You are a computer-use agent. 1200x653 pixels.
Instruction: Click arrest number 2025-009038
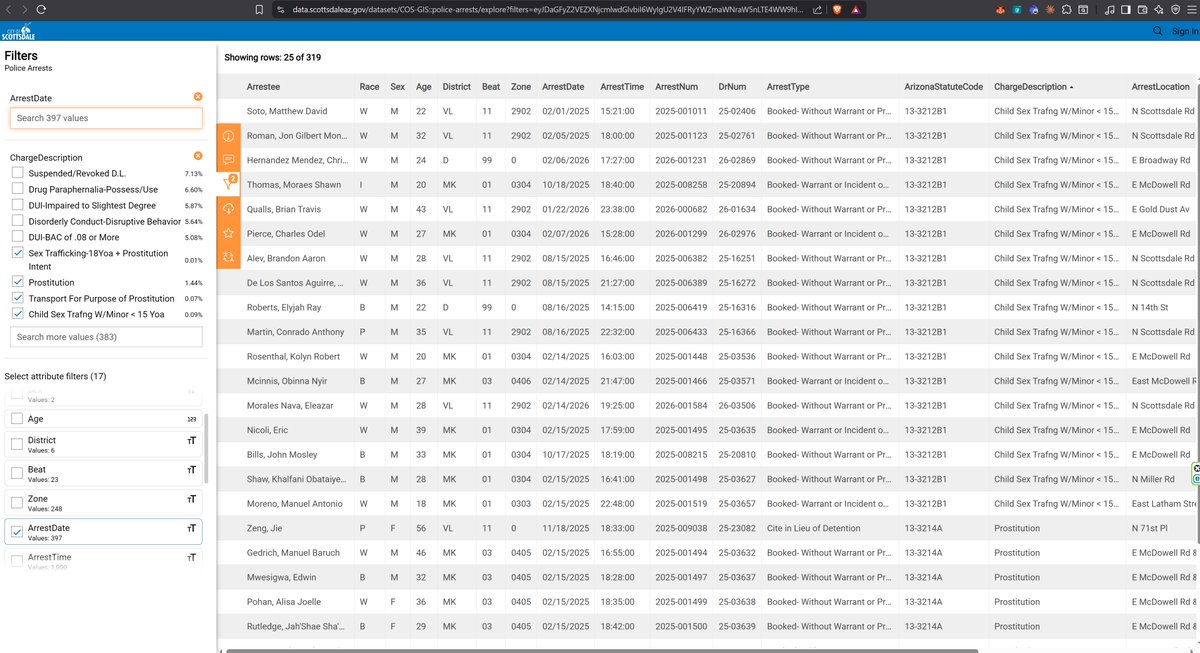(681, 528)
